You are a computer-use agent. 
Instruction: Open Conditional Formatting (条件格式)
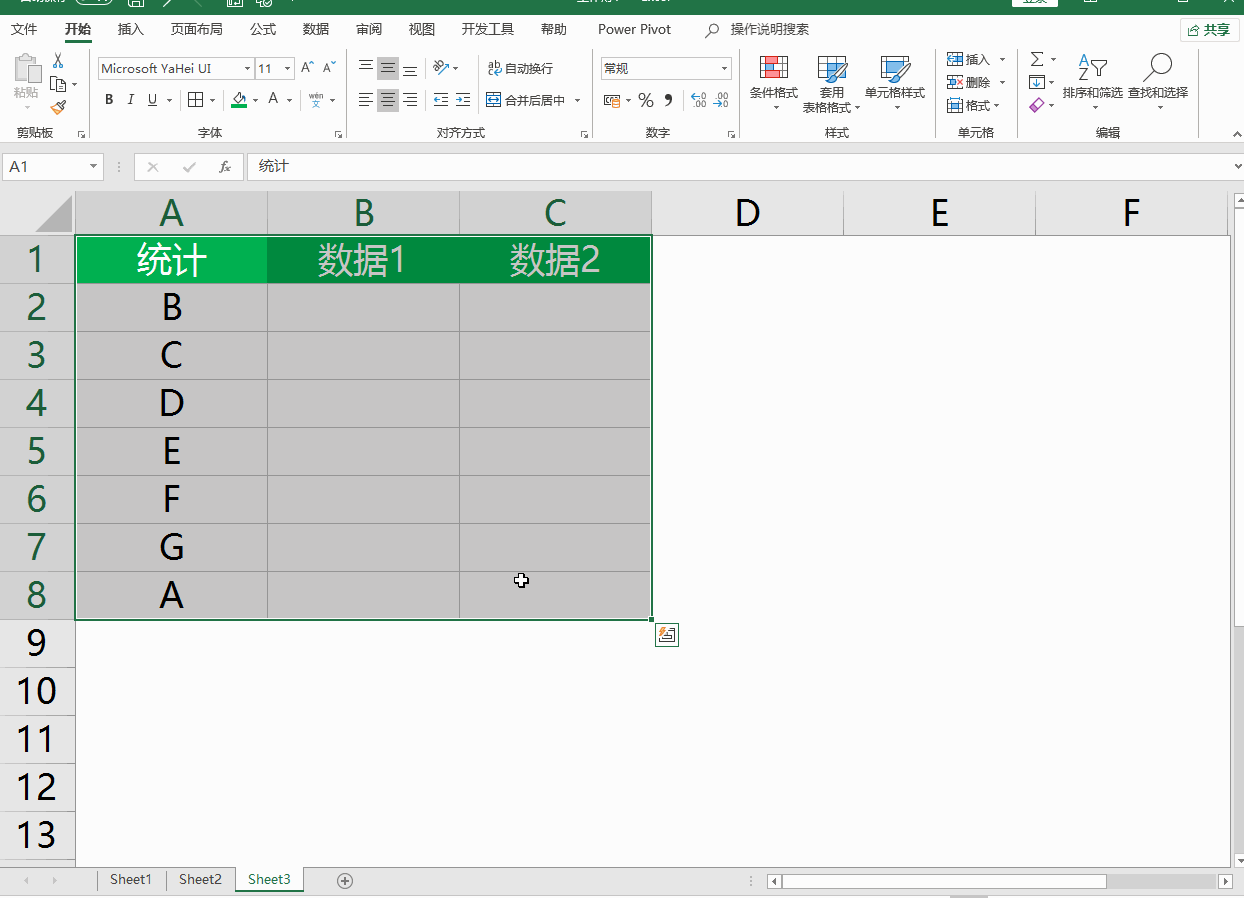tap(773, 82)
